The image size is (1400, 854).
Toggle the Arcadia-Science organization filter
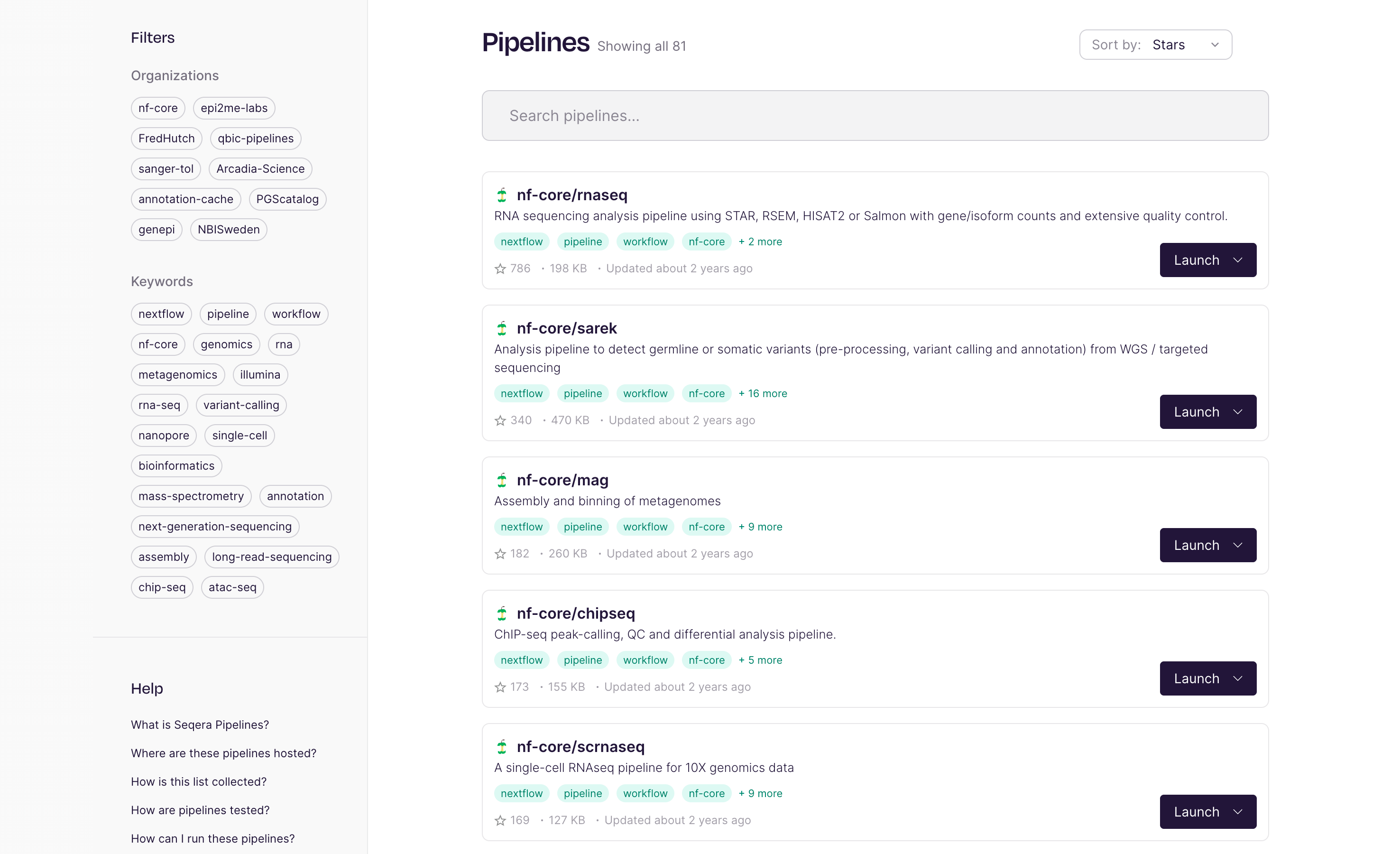pos(260,169)
